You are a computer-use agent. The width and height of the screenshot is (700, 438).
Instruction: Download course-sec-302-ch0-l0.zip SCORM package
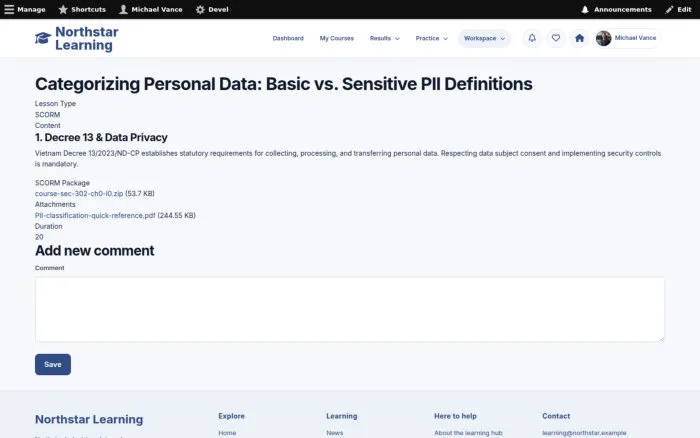pyautogui.click(x=79, y=194)
